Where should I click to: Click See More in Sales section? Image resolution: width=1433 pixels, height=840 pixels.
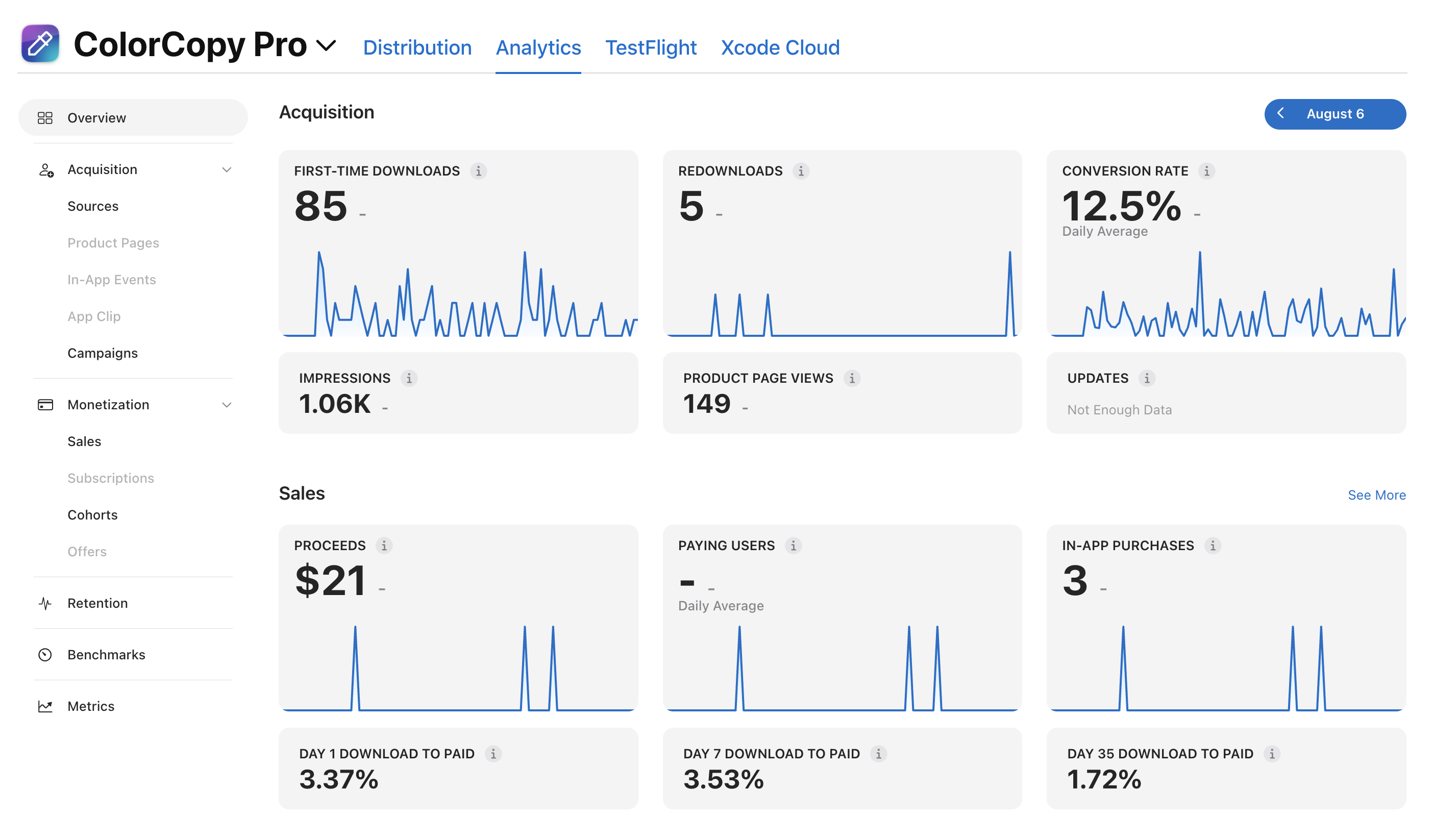pos(1376,495)
